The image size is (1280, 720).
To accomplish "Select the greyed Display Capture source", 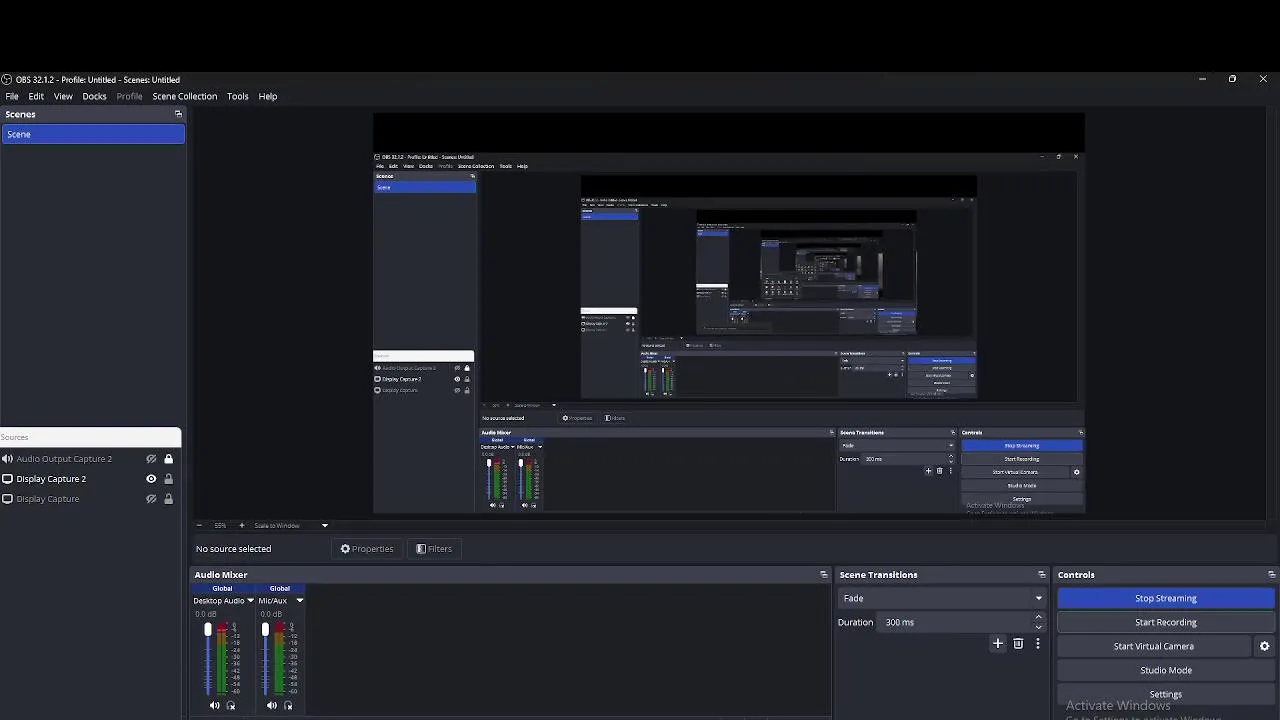I will [x=47, y=499].
